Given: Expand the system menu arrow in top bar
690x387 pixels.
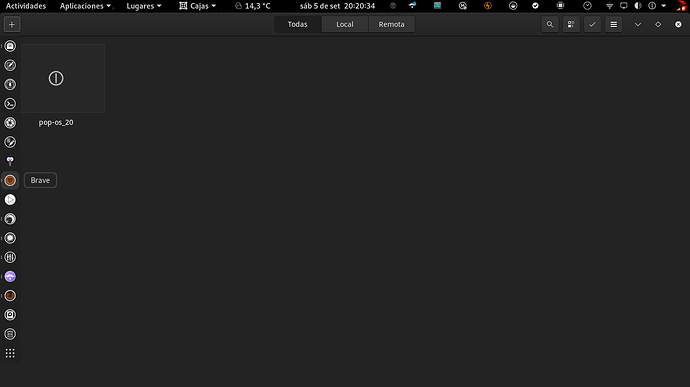Looking at the screenshot, I should (664, 6).
